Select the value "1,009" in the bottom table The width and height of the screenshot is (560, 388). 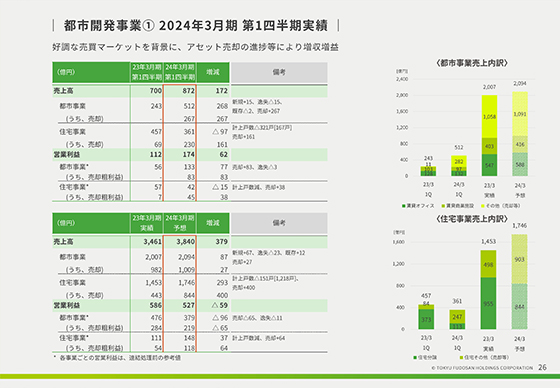coord(186,270)
